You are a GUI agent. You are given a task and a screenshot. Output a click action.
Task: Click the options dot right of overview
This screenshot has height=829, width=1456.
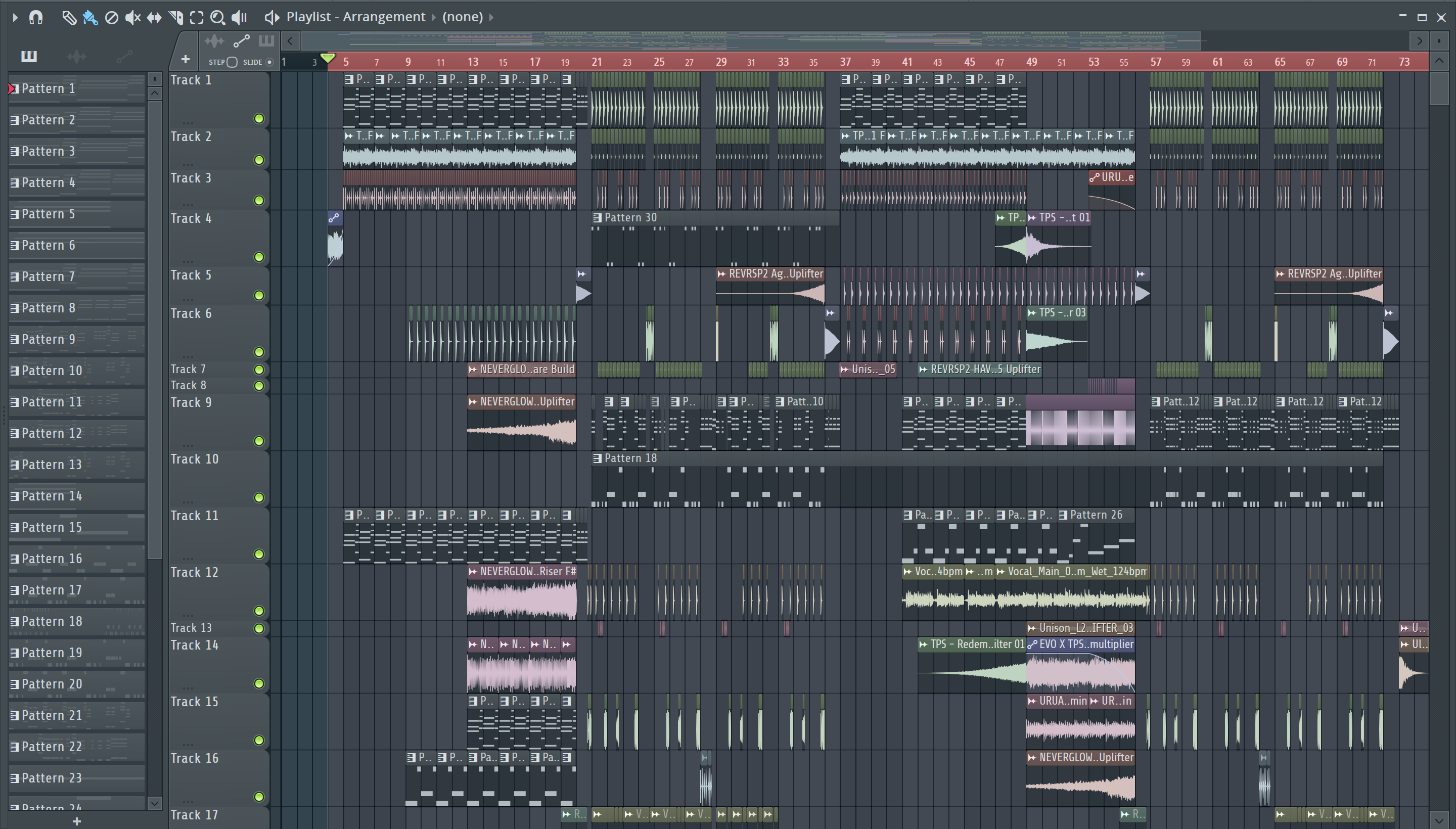pyautogui.click(x=1439, y=41)
